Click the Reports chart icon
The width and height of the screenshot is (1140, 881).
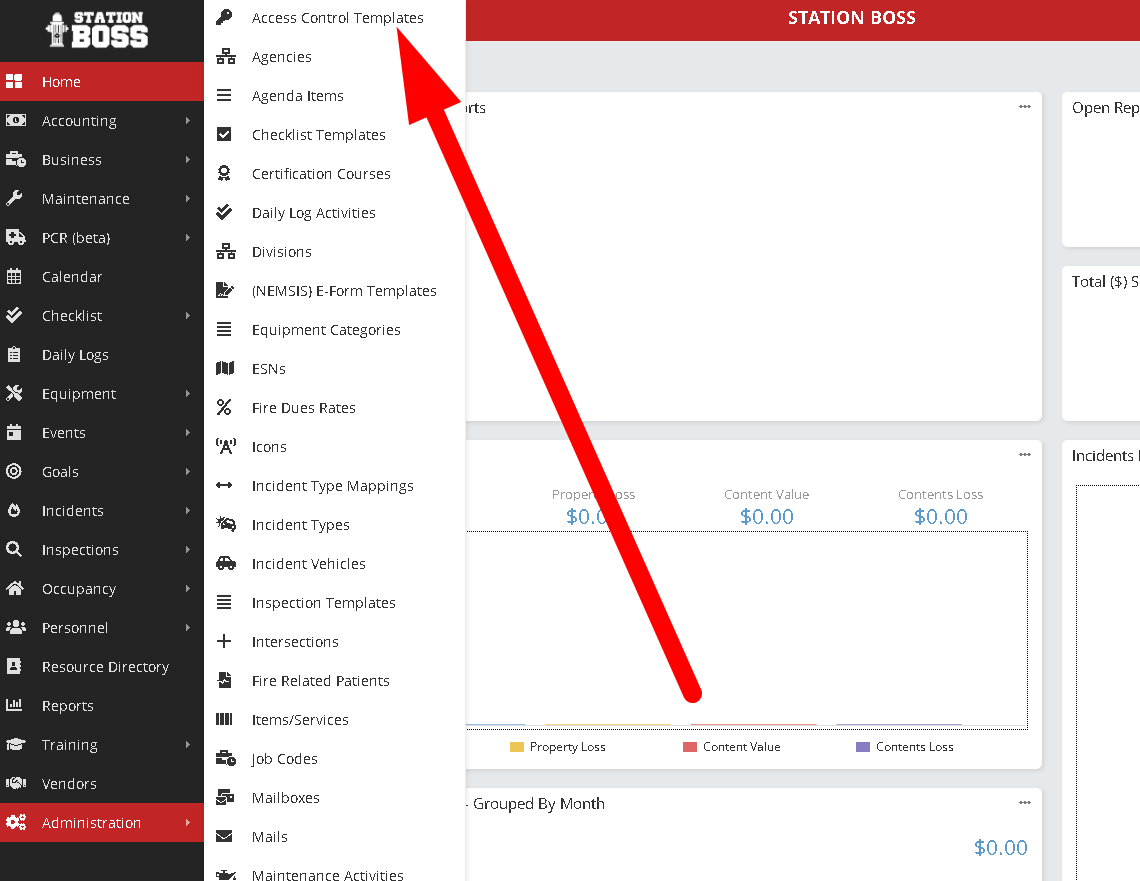(x=15, y=706)
